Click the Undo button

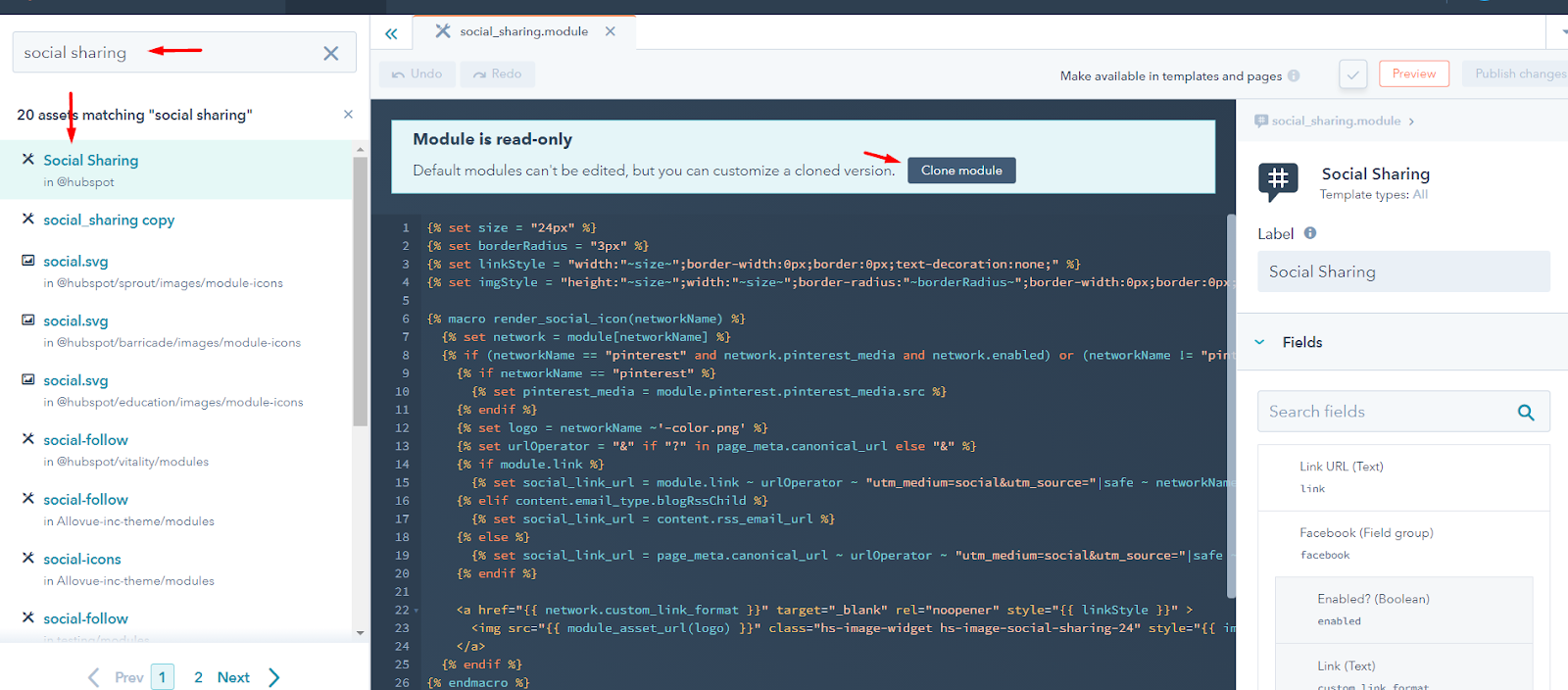tap(417, 74)
